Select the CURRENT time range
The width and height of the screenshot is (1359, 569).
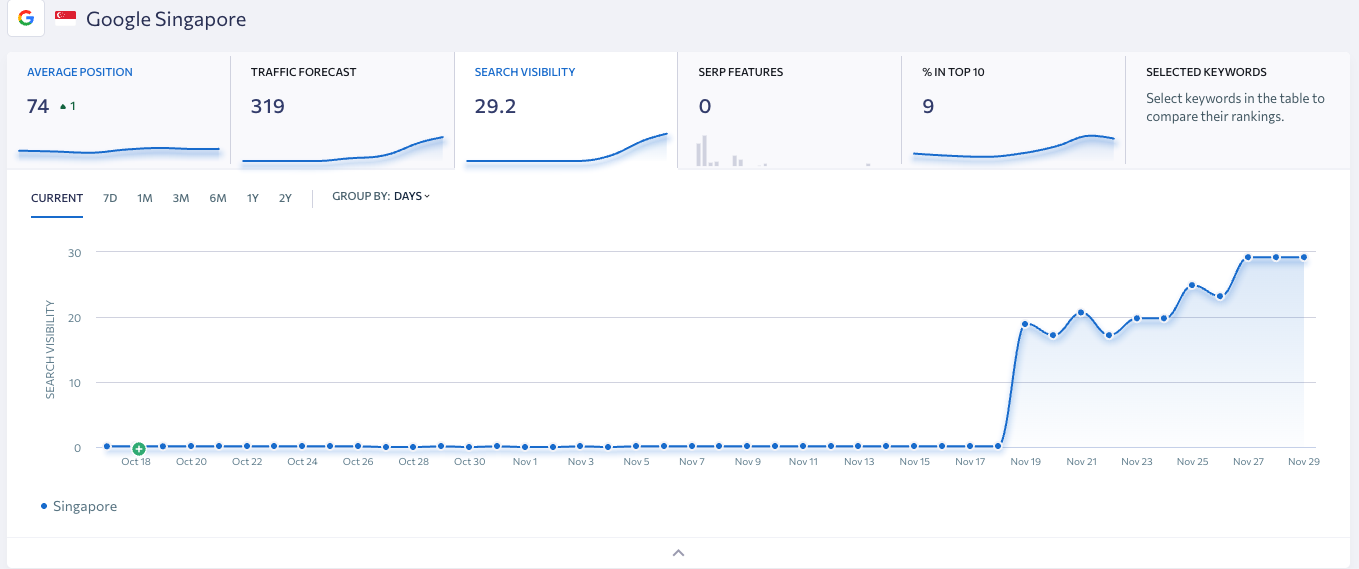[57, 198]
